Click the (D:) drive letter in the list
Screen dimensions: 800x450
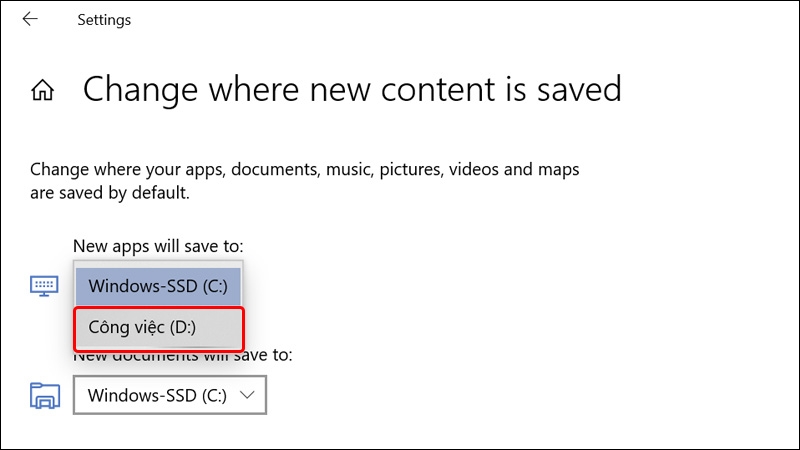coord(183,328)
